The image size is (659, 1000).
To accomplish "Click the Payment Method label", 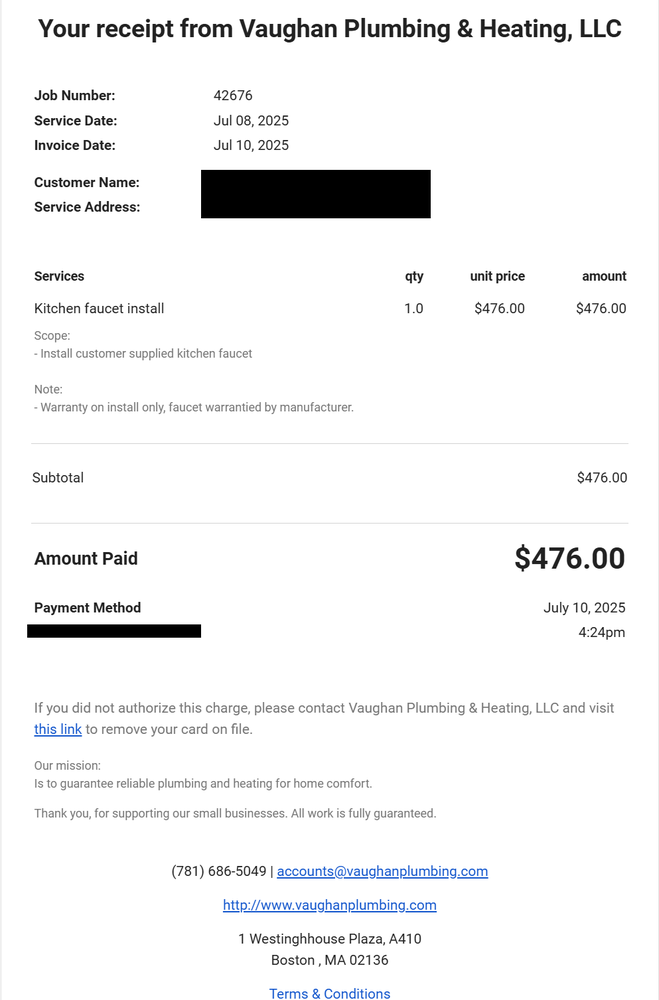I will [x=87, y=608].
